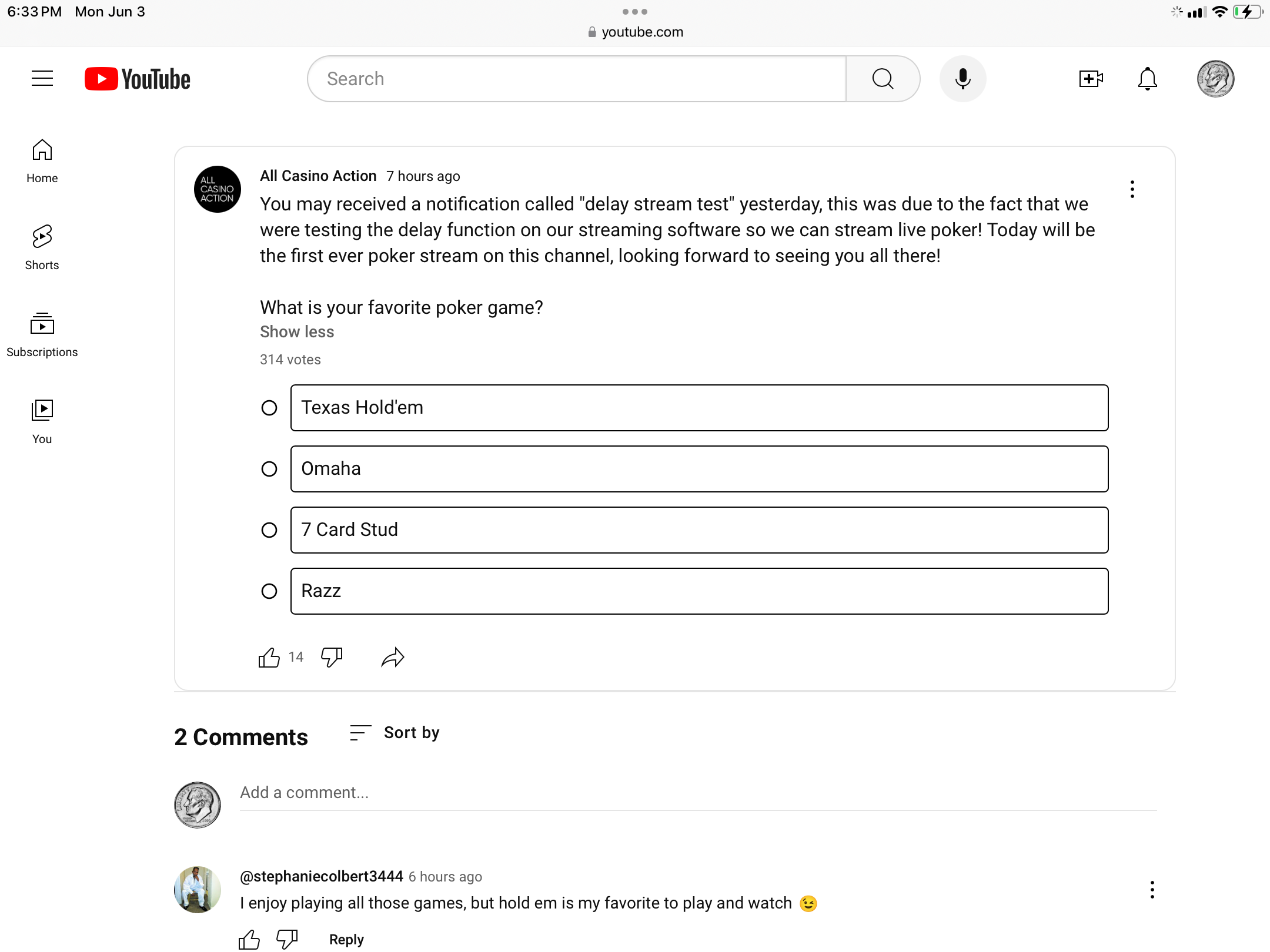This screenshot has width=1270, height=952.
Task: Vote for Omaha radio option
Action: click(x=269, y=469)
